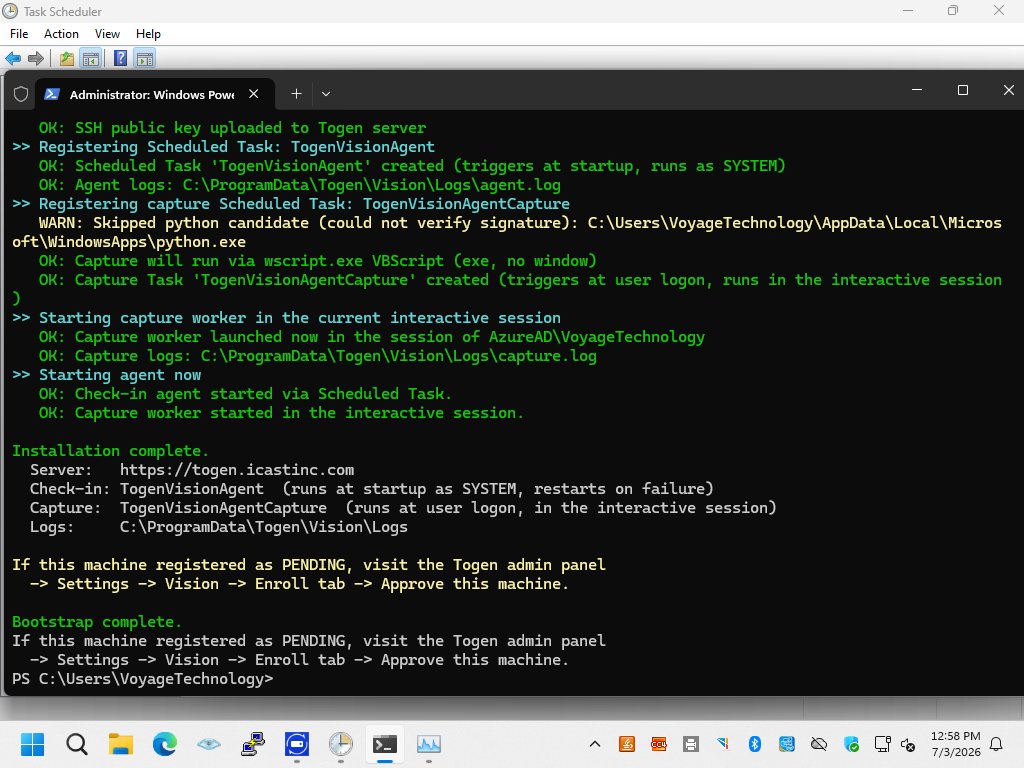Open Windows Security shield tray icon
The width and height of the screenshot is (1024, 768).
(x=851, y=744)
